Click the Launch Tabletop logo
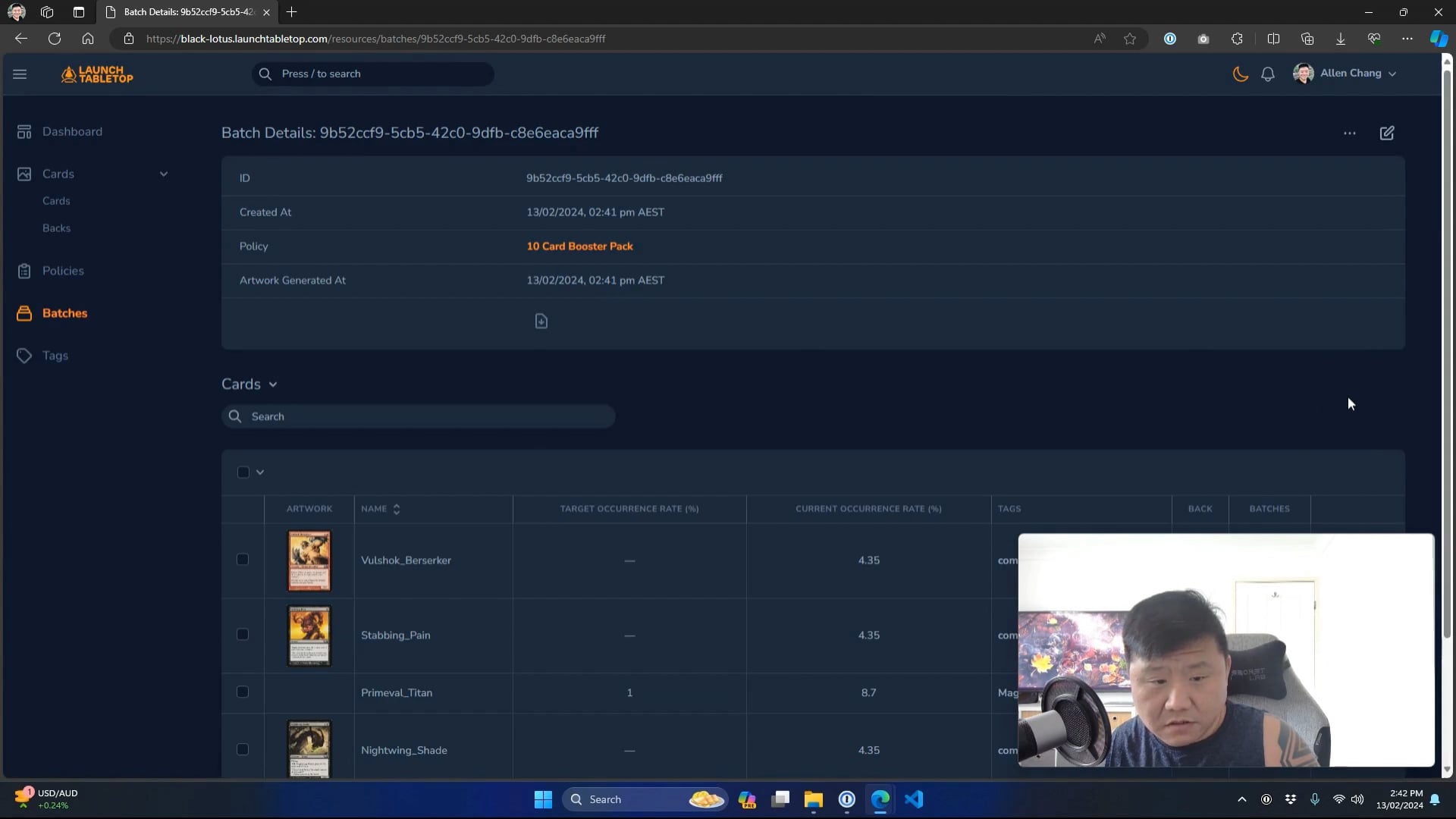 point(97,74)
